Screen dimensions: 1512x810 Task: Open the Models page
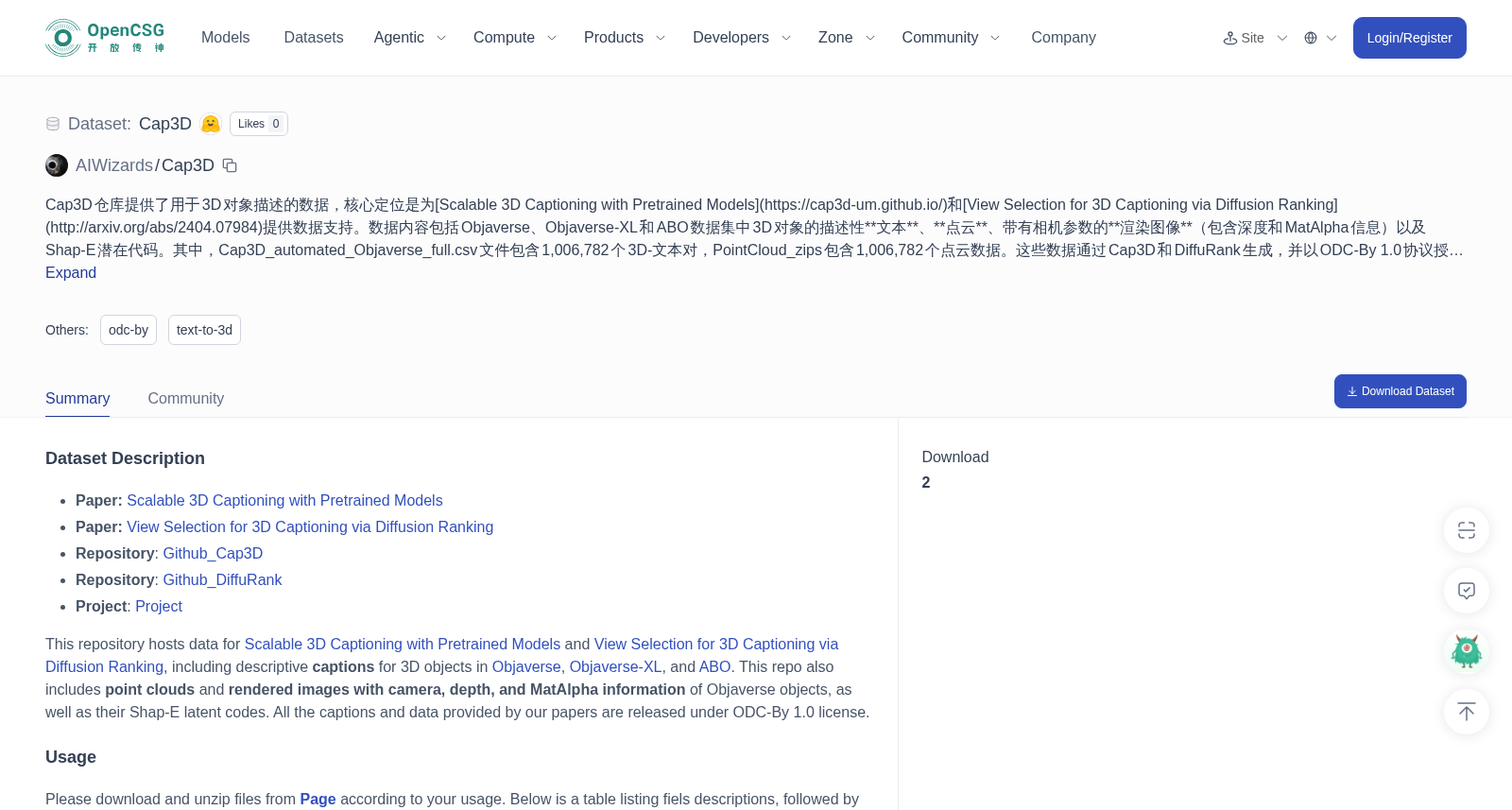225,38
